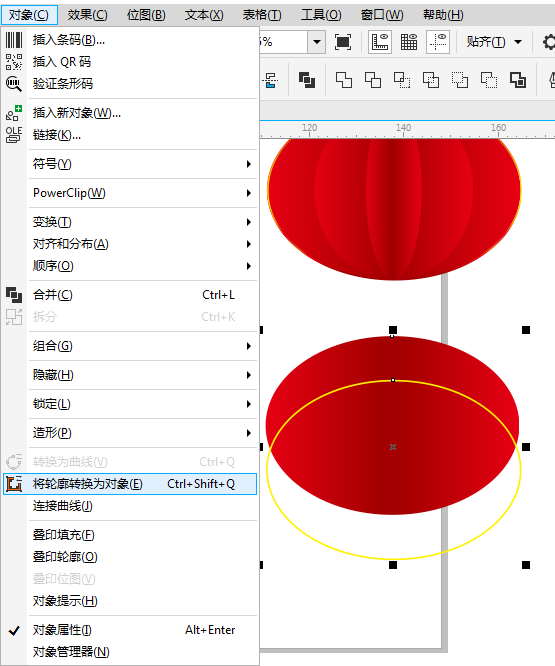555x666 pixels.
Task: Toggle the Show rulers button
Action: point(380,42)
